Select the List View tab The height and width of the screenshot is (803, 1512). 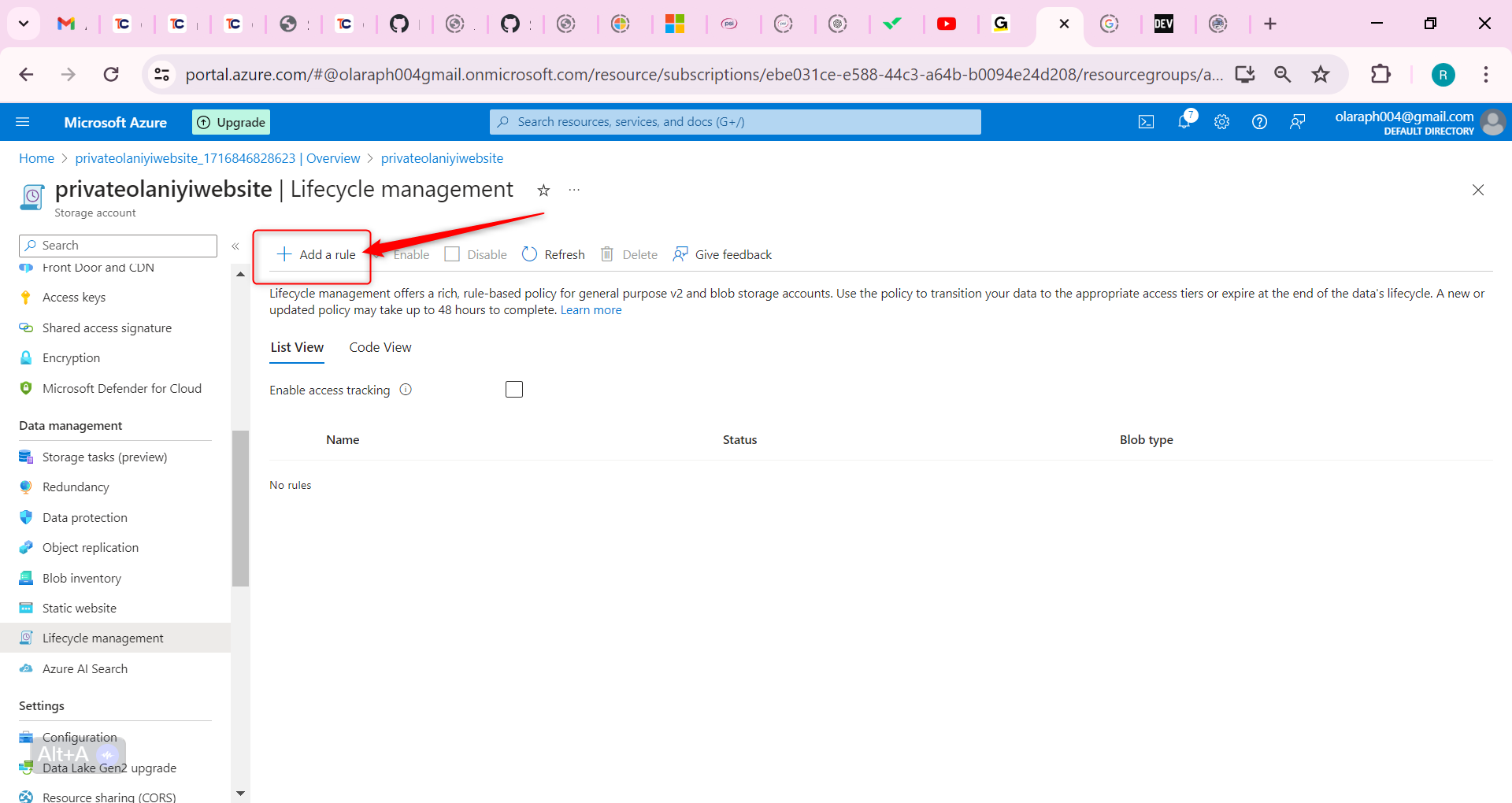pyautogui.click(x=297, y=347)
